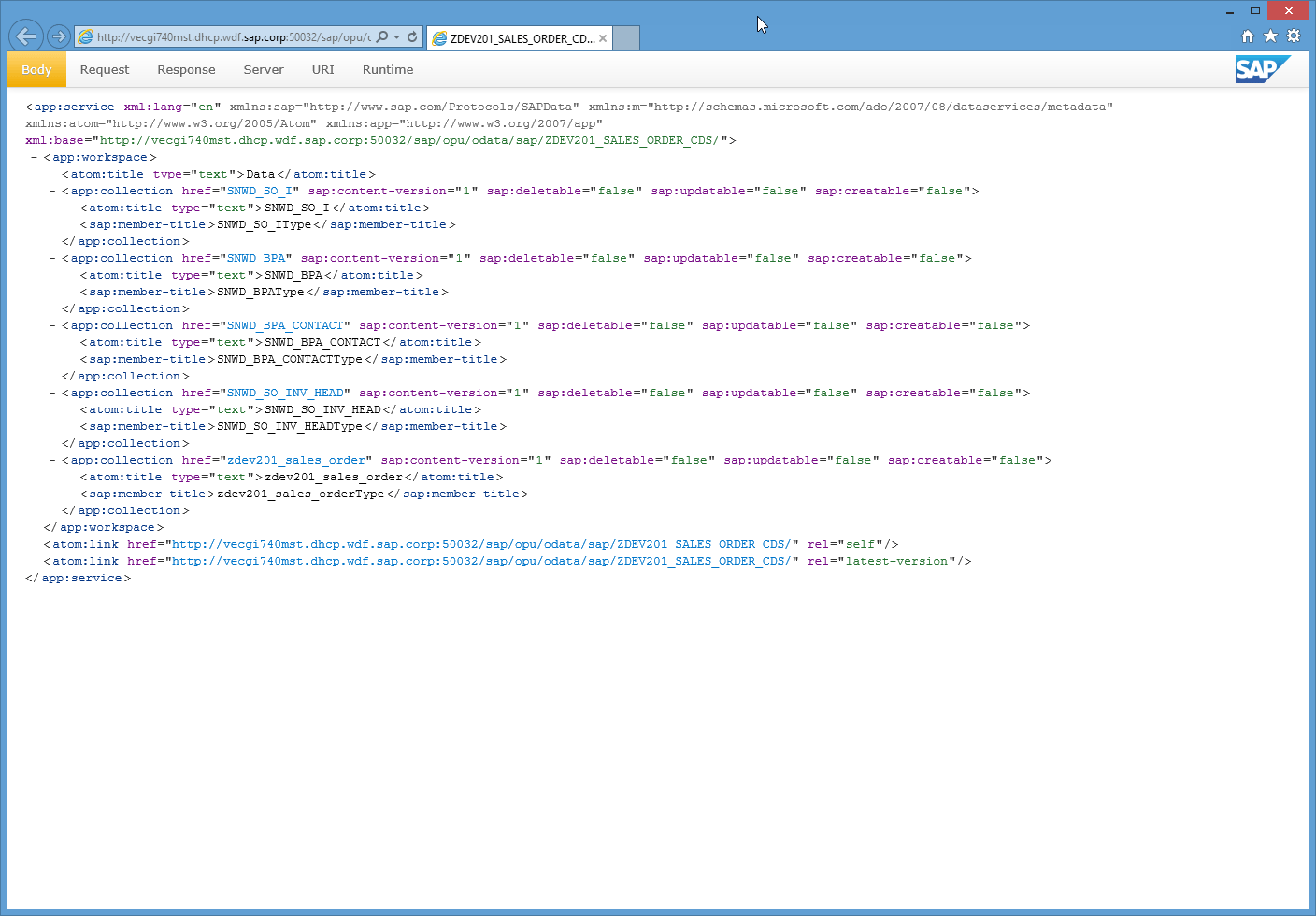Open the rel="self" atom:link URL
Viewport: 1316px width, 916px height.
click(481, 544)
